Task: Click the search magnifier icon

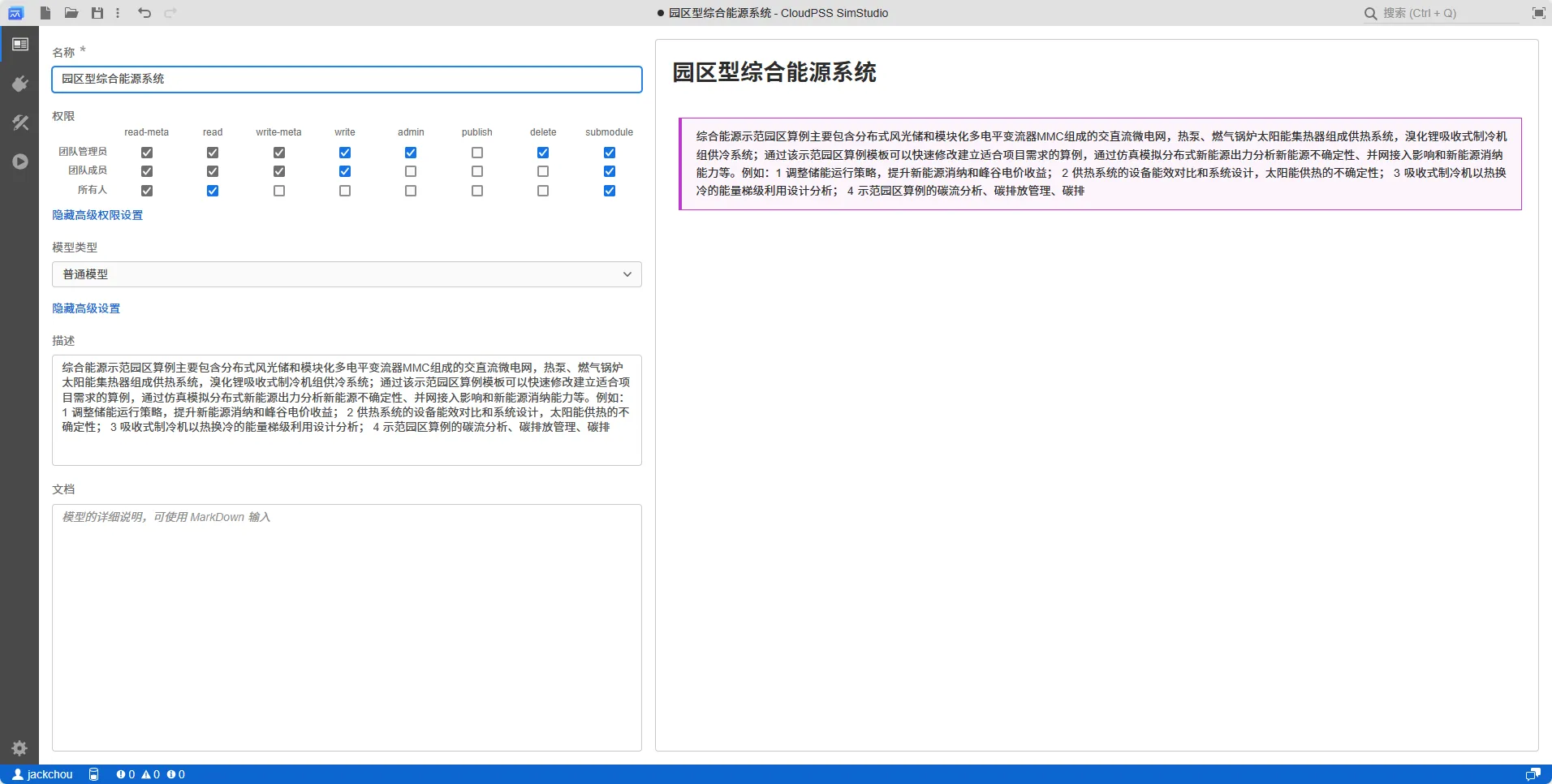Action: pyautogui.click(x=1370, y=13)
